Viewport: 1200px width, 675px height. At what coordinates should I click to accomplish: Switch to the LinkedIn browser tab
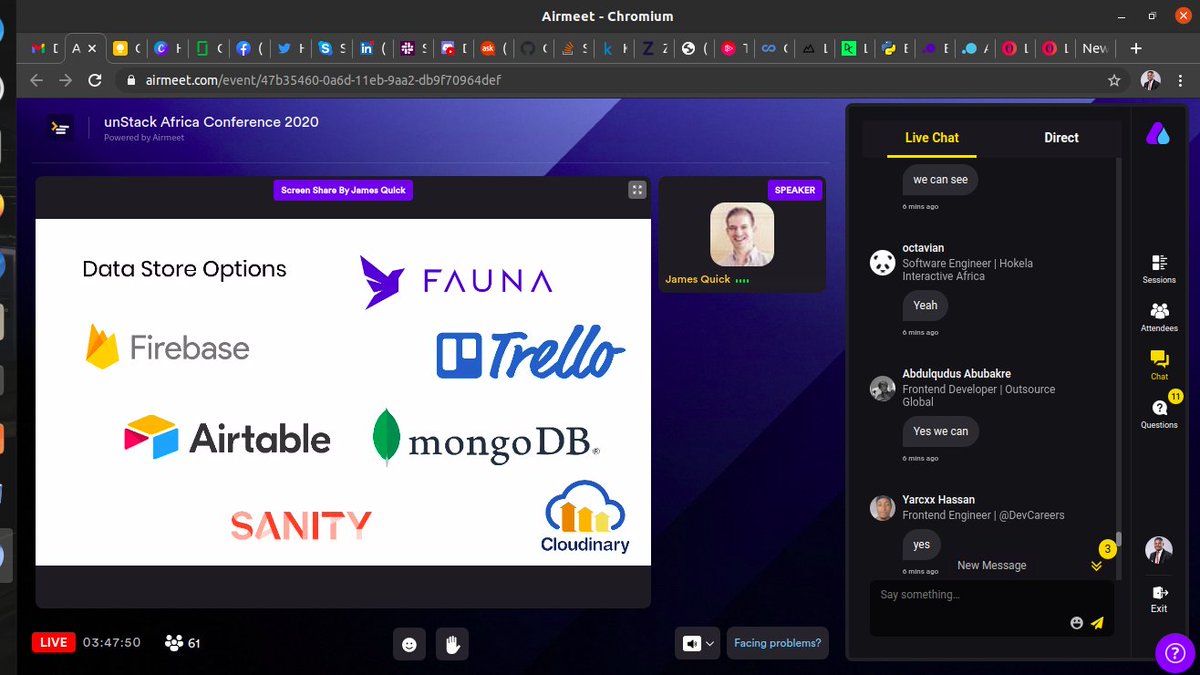[373, 48]
